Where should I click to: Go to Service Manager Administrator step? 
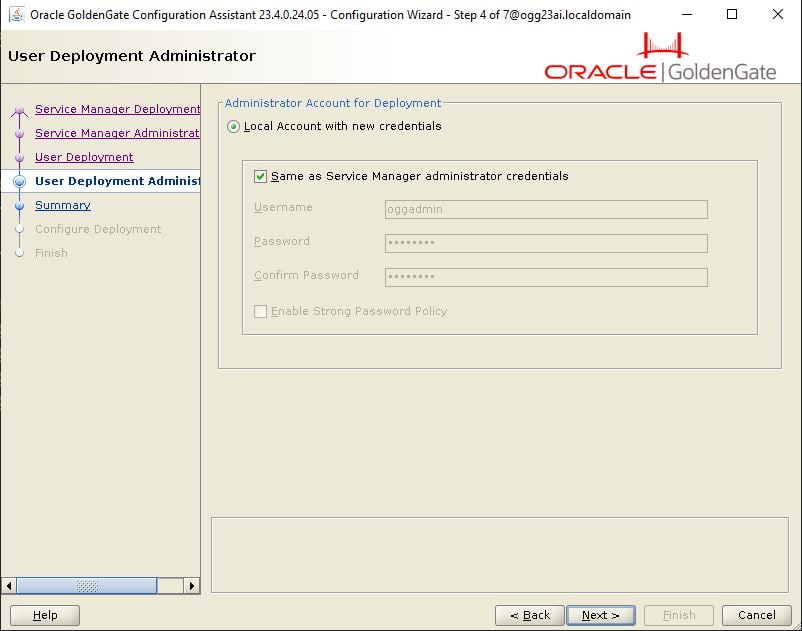click(118, 133)
